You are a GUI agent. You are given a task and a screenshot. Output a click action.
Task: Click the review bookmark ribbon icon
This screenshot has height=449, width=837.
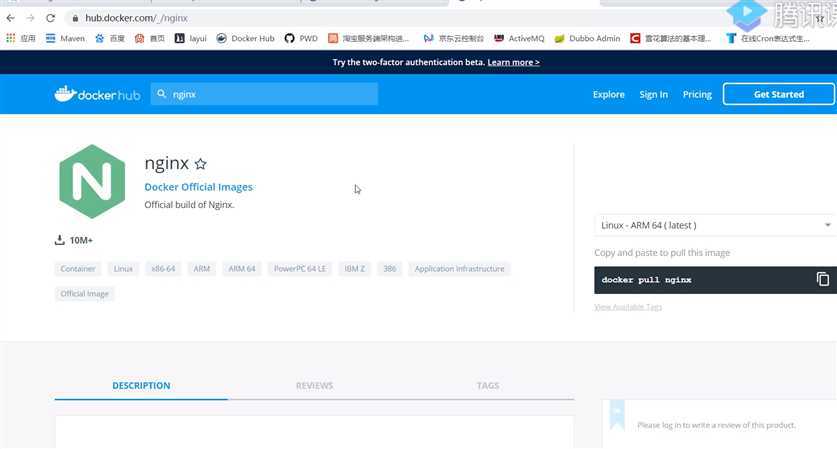pos(617,414)
